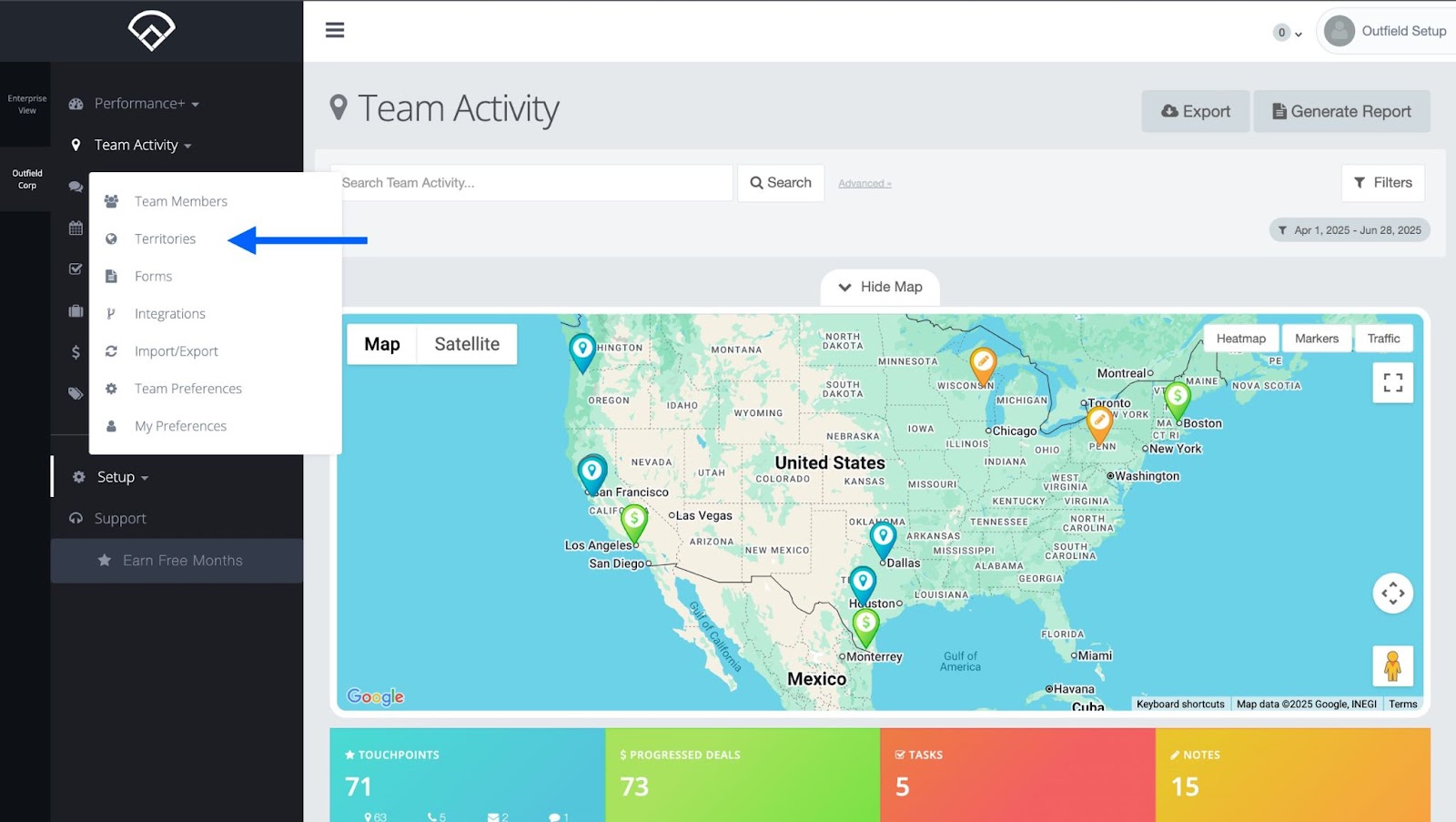Open the dollar sign sidebar icon

[x=76, y=352]
